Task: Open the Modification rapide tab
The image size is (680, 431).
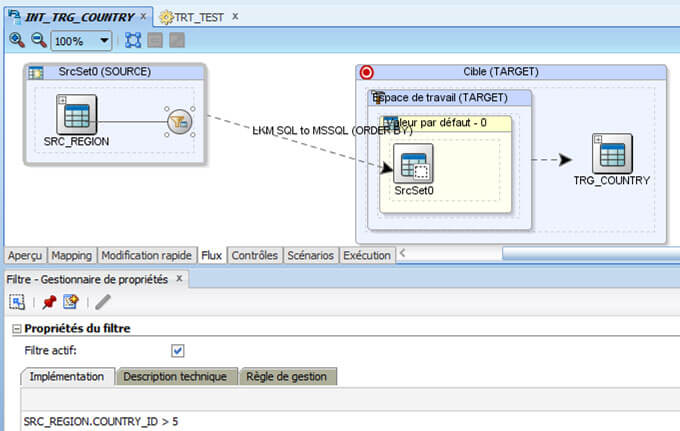Action: tap(147, 255)
